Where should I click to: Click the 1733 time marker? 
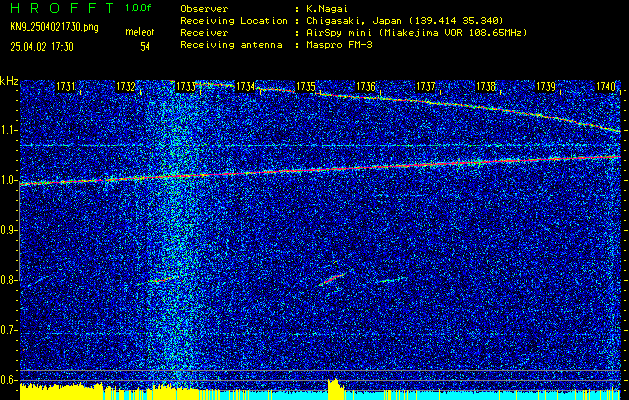pos(185,87)
